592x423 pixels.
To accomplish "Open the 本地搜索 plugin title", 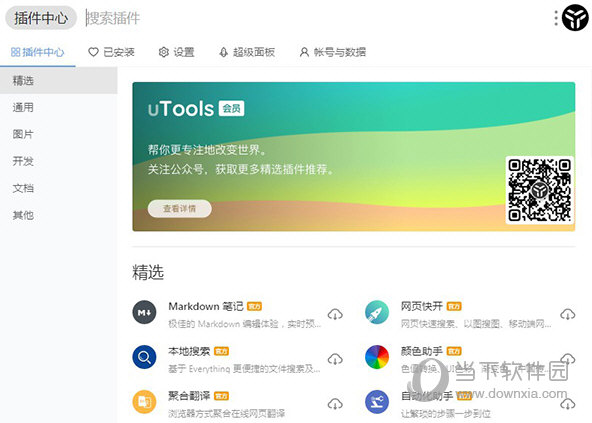I will pos(189,351).
